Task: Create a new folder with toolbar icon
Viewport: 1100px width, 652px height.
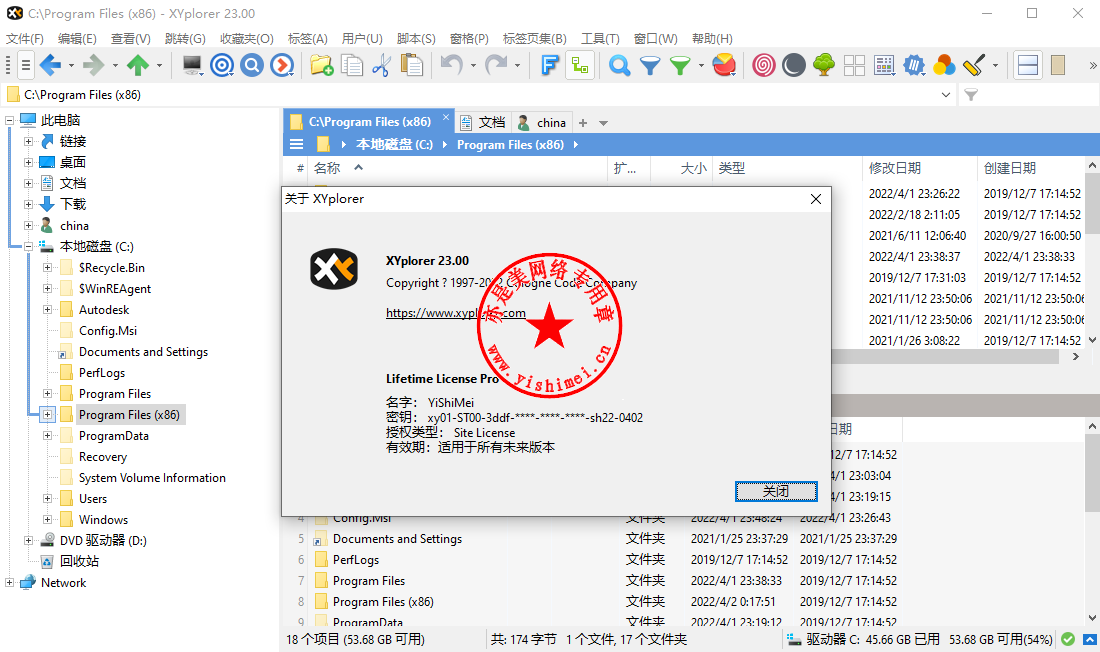Action: click(x=321, y=66)
